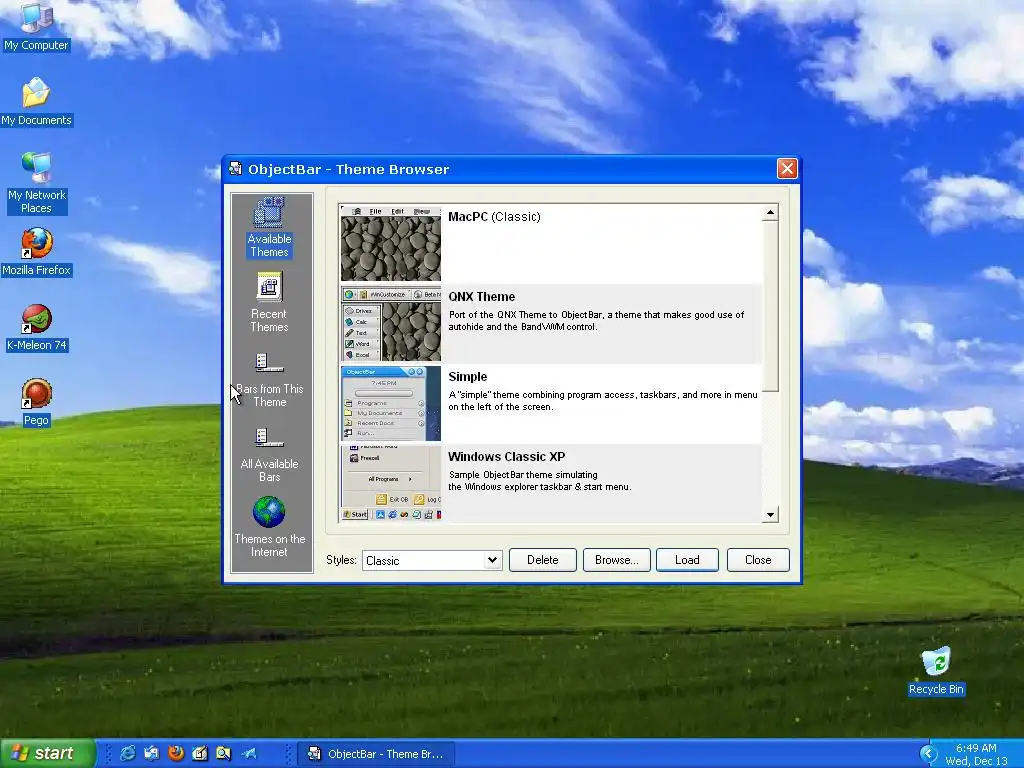The height and width of the screenshot is (768, 1024).
Task: Click the taskbar clock
Action: click(x=976, y=754)
